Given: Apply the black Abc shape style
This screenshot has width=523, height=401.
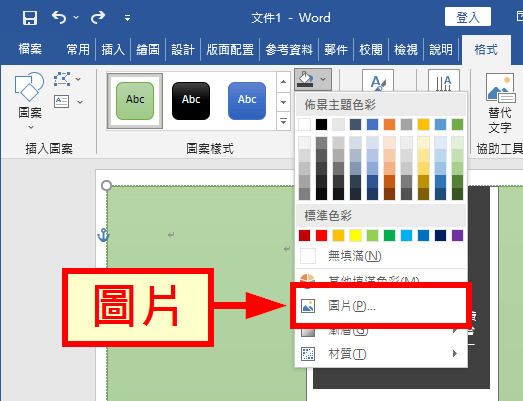Looking at the screenshot, I should pyautogui.click(x=191, y=101).
